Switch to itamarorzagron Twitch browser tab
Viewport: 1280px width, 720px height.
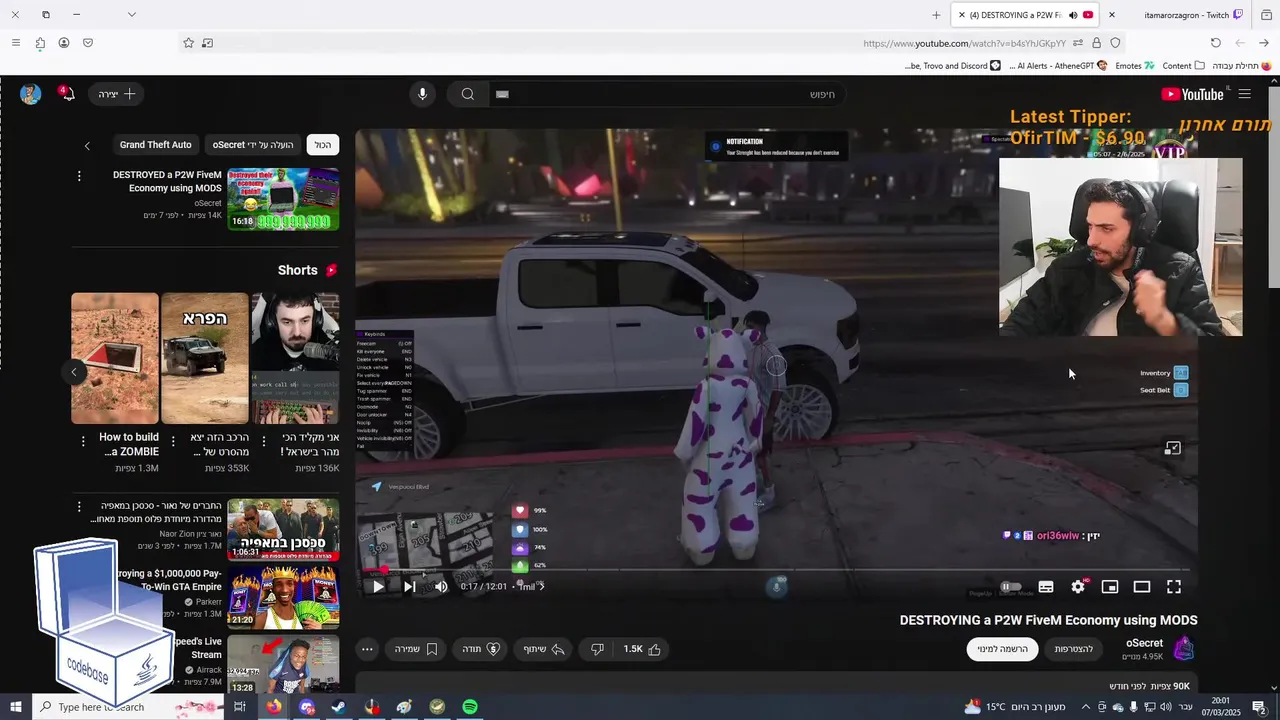click(x=1187, y=15)
